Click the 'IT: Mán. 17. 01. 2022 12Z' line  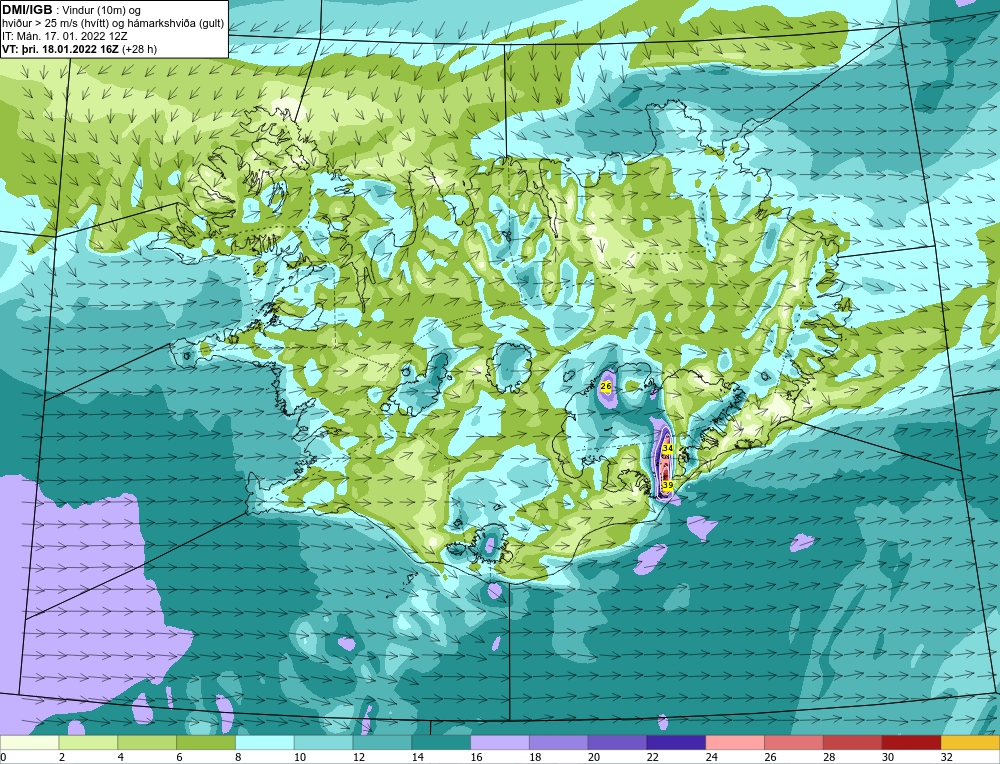64,36
